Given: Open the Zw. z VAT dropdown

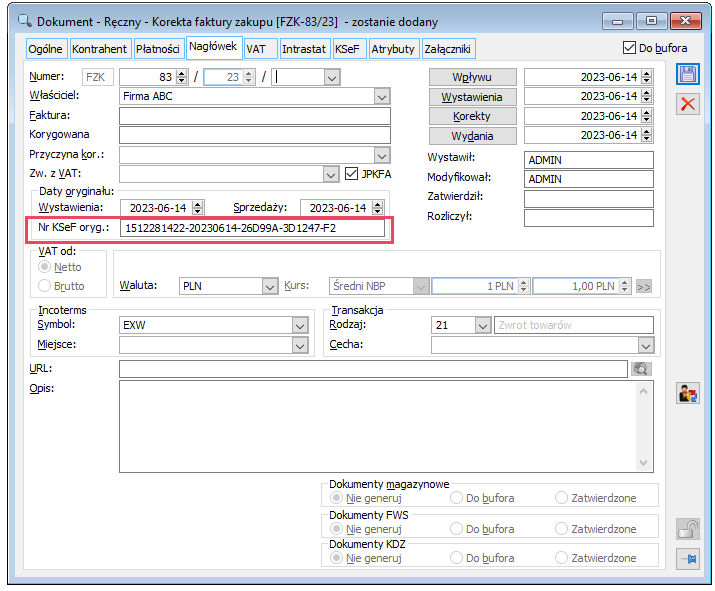Looking at the screenshot, I should [331, 174].
